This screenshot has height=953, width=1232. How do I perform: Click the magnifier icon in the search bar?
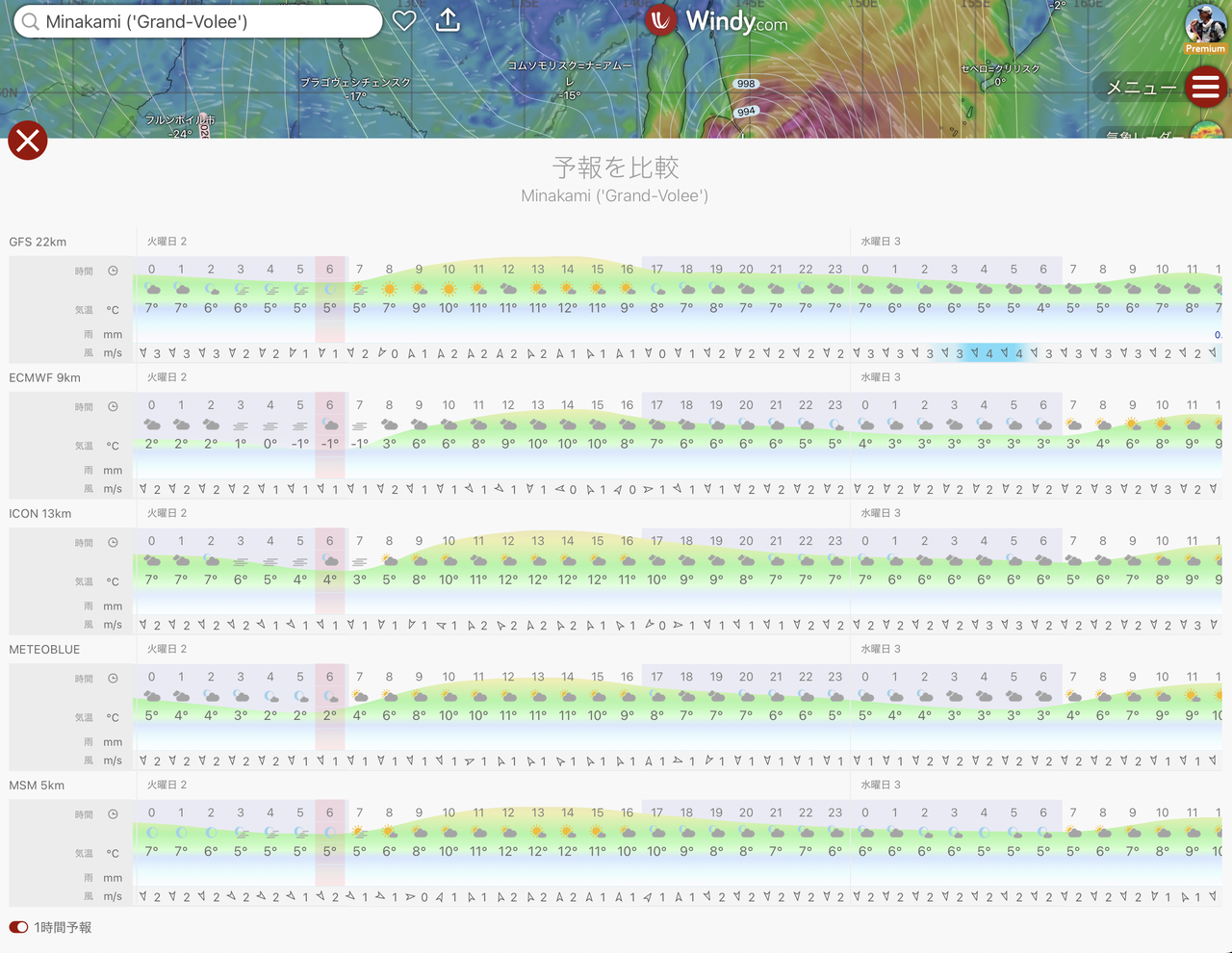pos(31,21)
